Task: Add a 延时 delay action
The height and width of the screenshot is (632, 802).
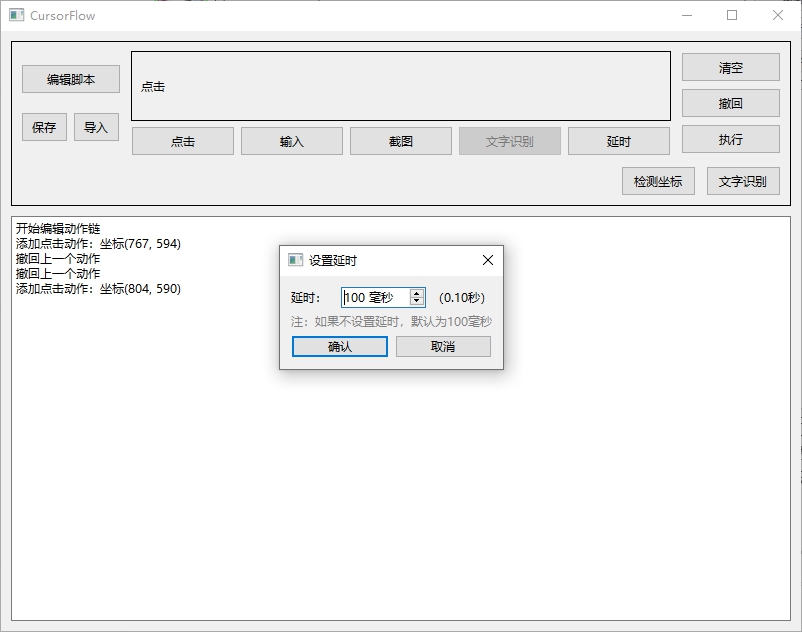Action: coord(618,141)
